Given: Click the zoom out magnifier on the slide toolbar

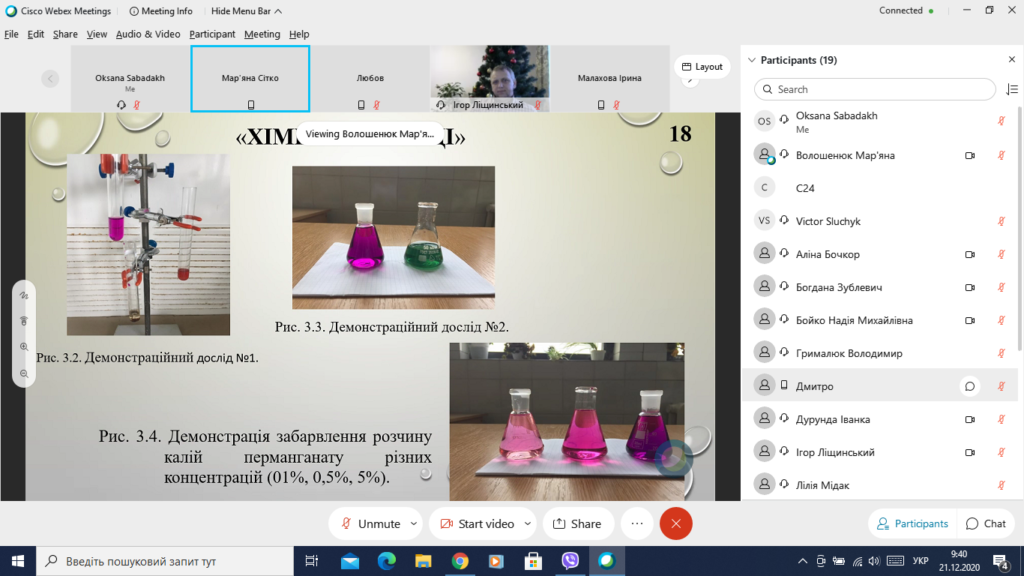Looking at the screenshot, I should coord(24,374).
